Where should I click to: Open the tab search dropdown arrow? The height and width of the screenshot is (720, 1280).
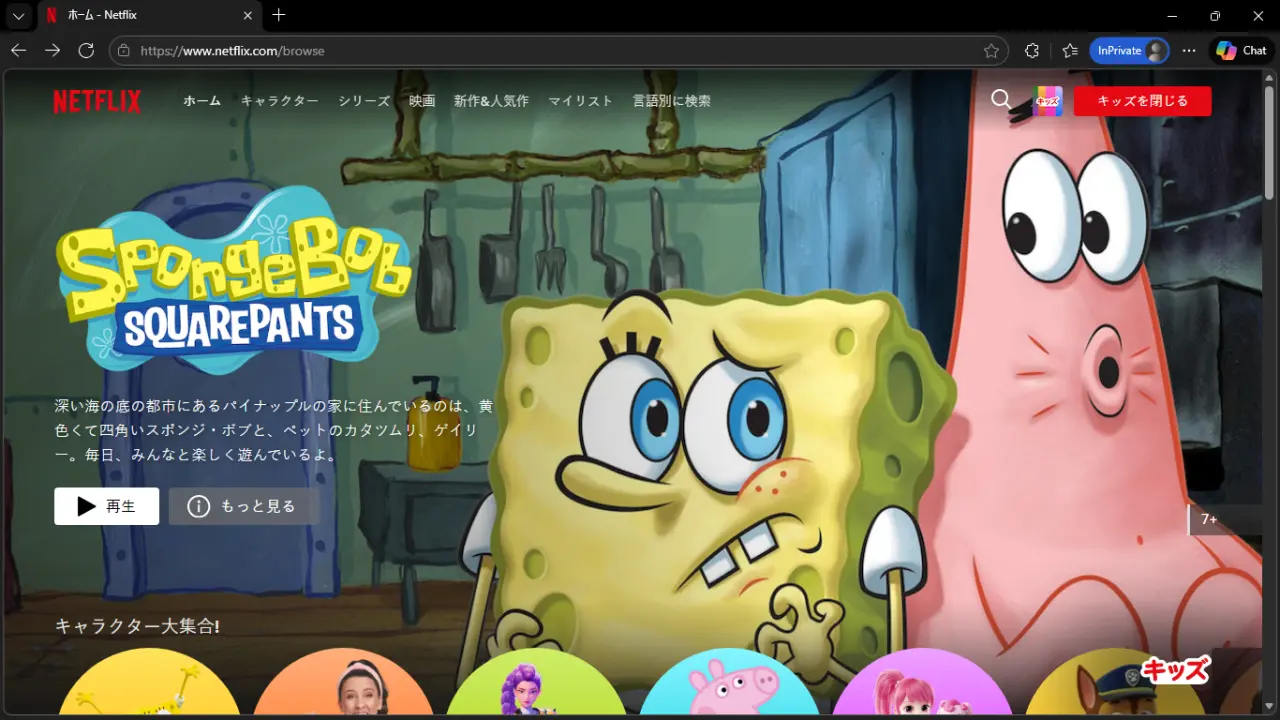click(x=18, y=15)
